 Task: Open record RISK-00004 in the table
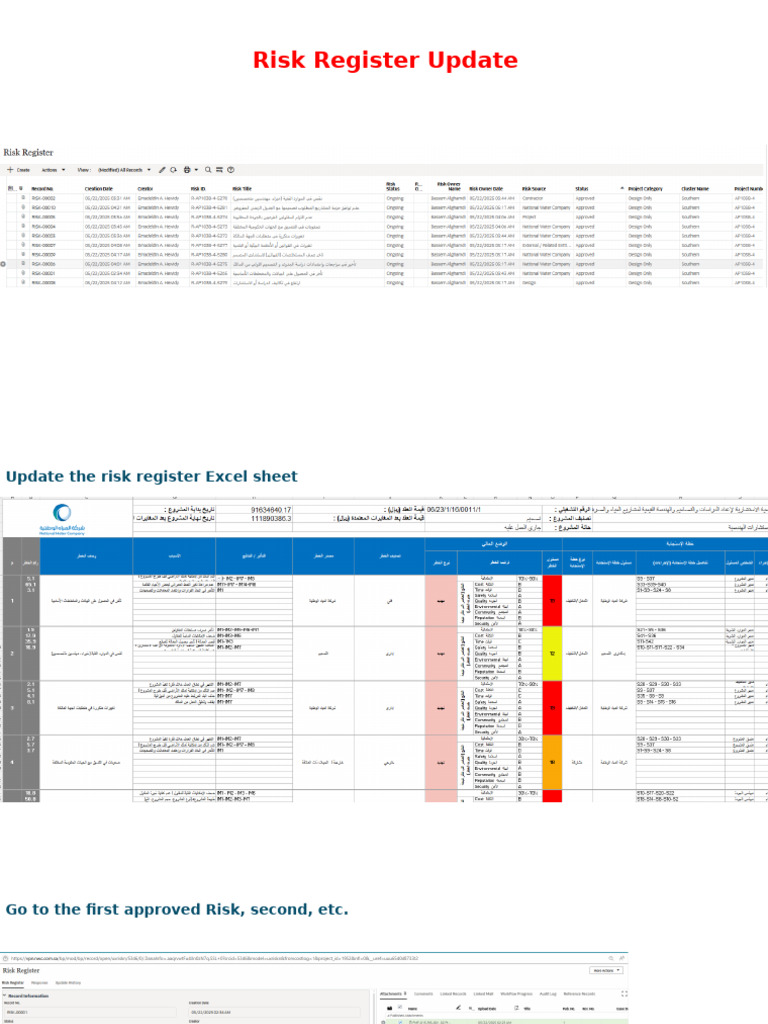tap(43, 227)
